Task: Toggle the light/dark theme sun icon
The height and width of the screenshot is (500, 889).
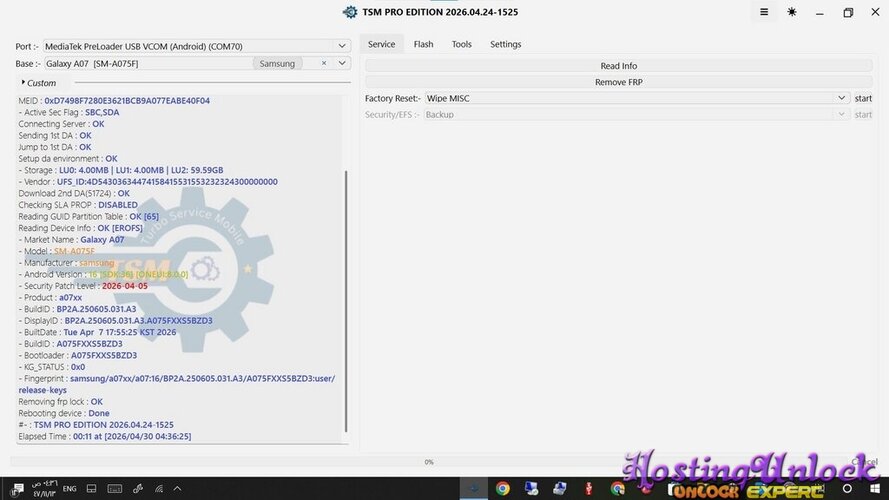Action: [x=791, y=12]
